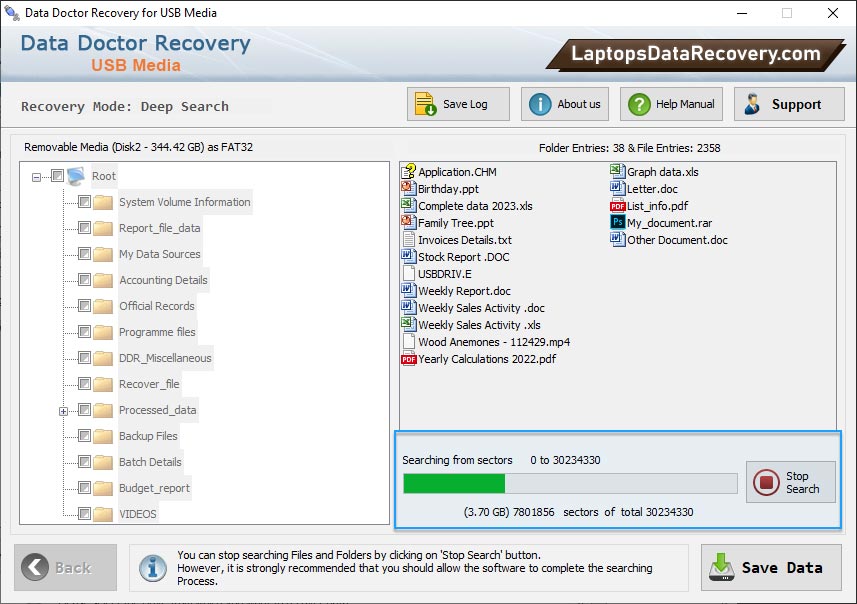Collapse the Root tree node

pos(36,177)
